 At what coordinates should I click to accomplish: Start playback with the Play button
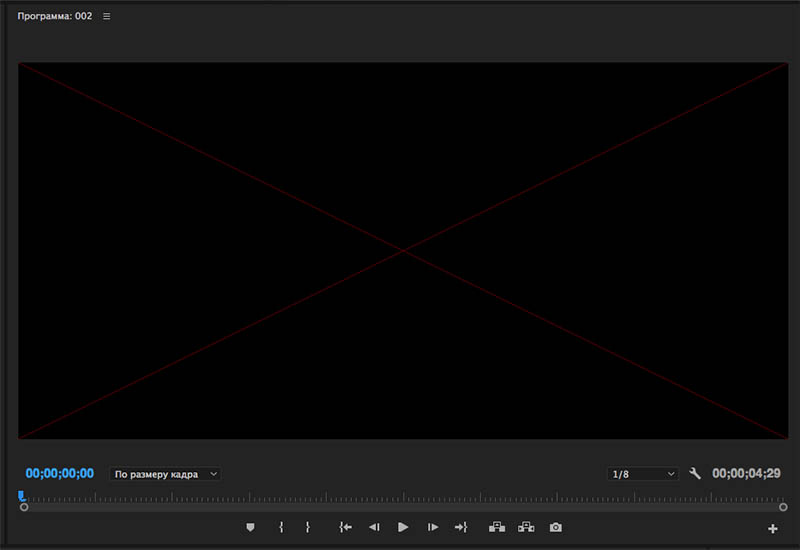[x=403, y=527]
